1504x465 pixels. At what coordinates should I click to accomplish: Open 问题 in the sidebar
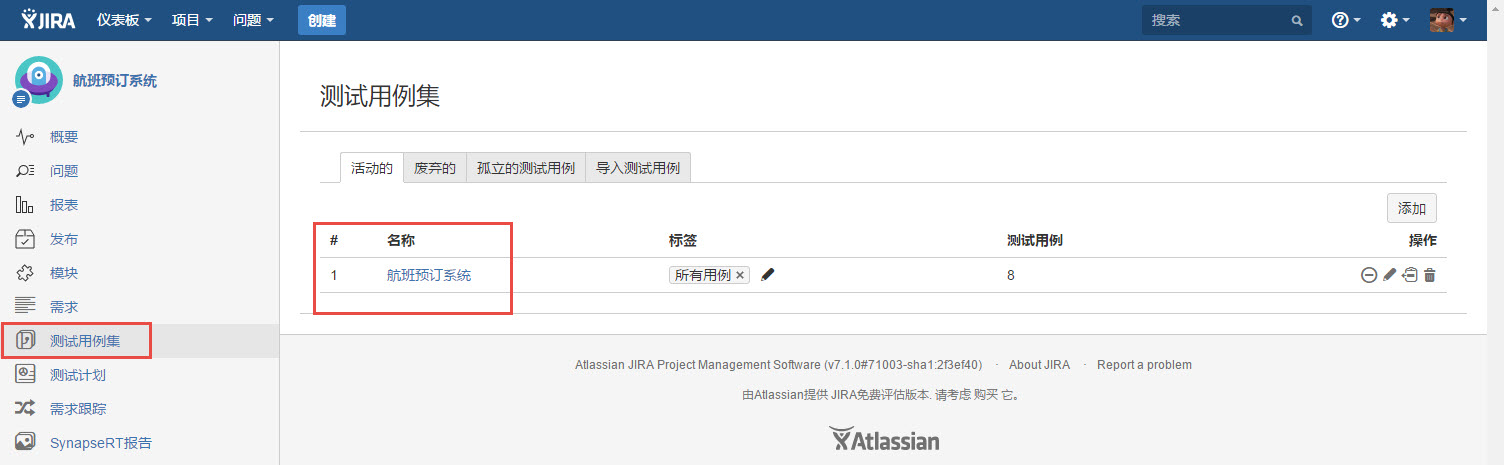click(64, 171)
